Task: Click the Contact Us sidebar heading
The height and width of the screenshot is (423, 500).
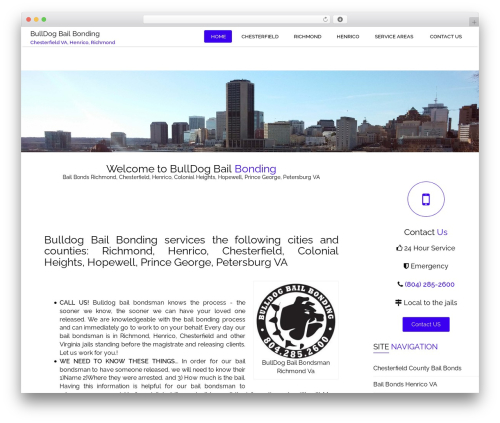Action: click(426, 232)
